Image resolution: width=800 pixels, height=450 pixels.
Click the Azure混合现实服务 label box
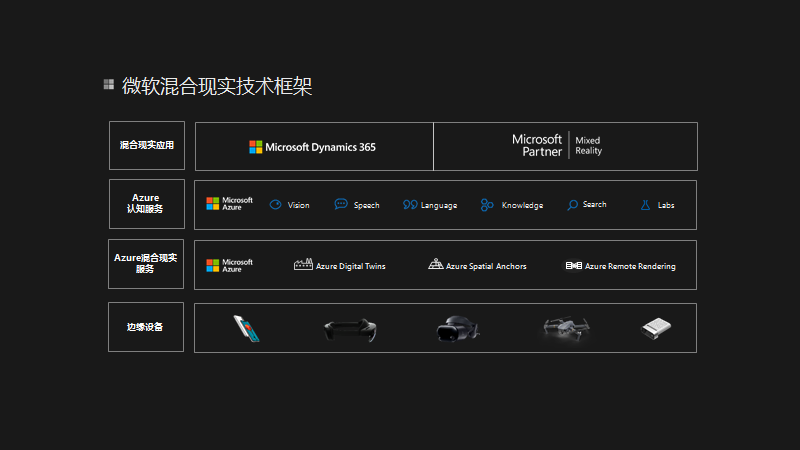pyautogui.click(x=146, y=264)
